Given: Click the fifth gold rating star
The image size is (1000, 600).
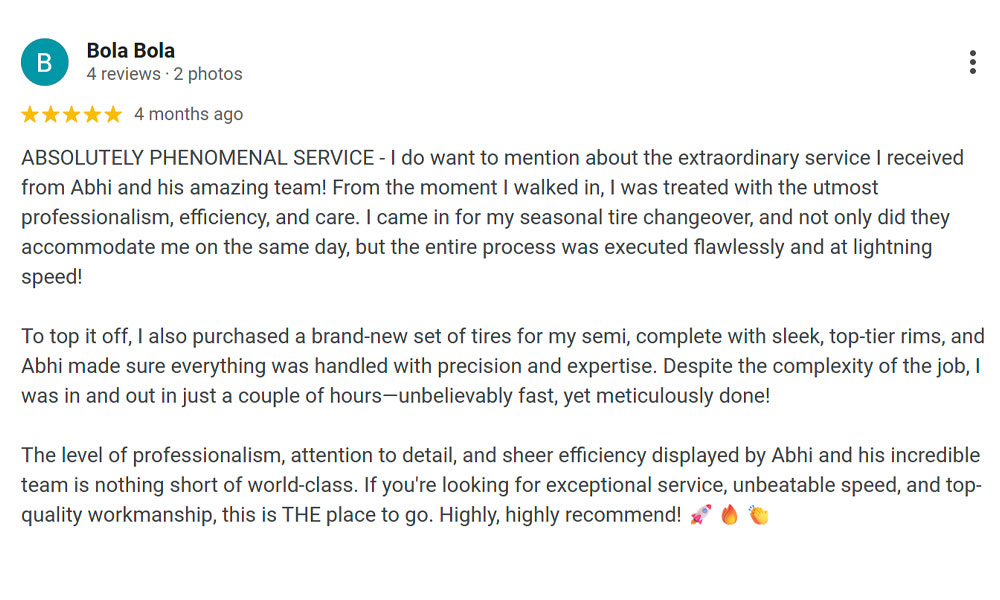Looking at the screenshot, I should tap(113, 114).
